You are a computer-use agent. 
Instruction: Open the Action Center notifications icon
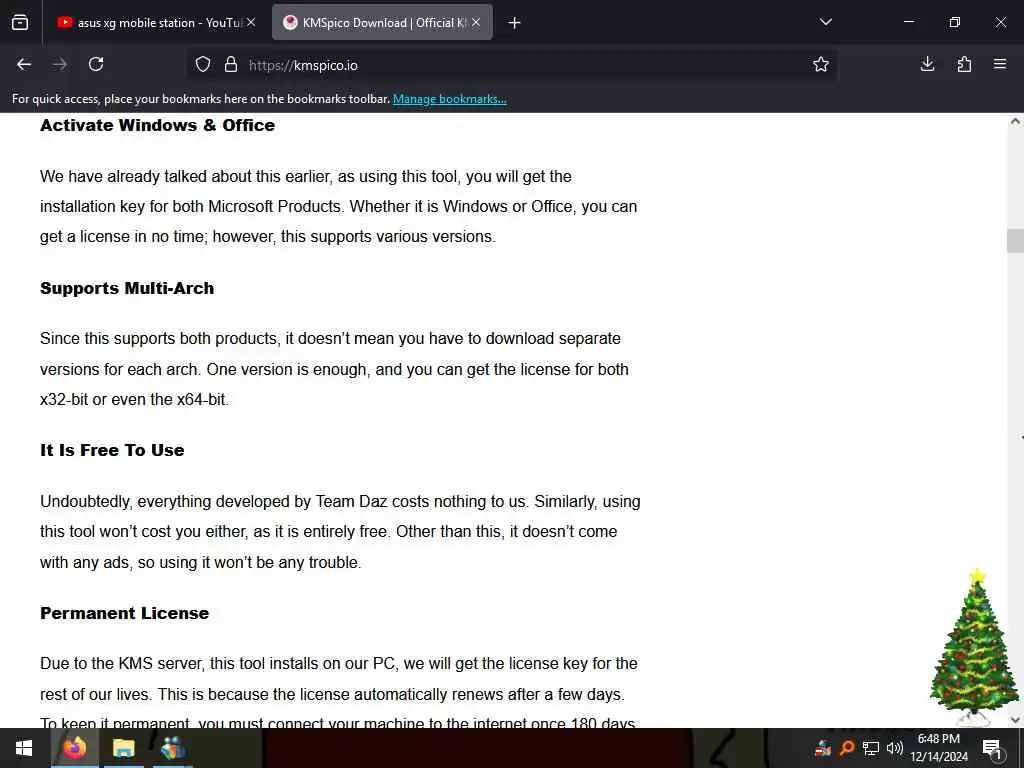(992, 748)
